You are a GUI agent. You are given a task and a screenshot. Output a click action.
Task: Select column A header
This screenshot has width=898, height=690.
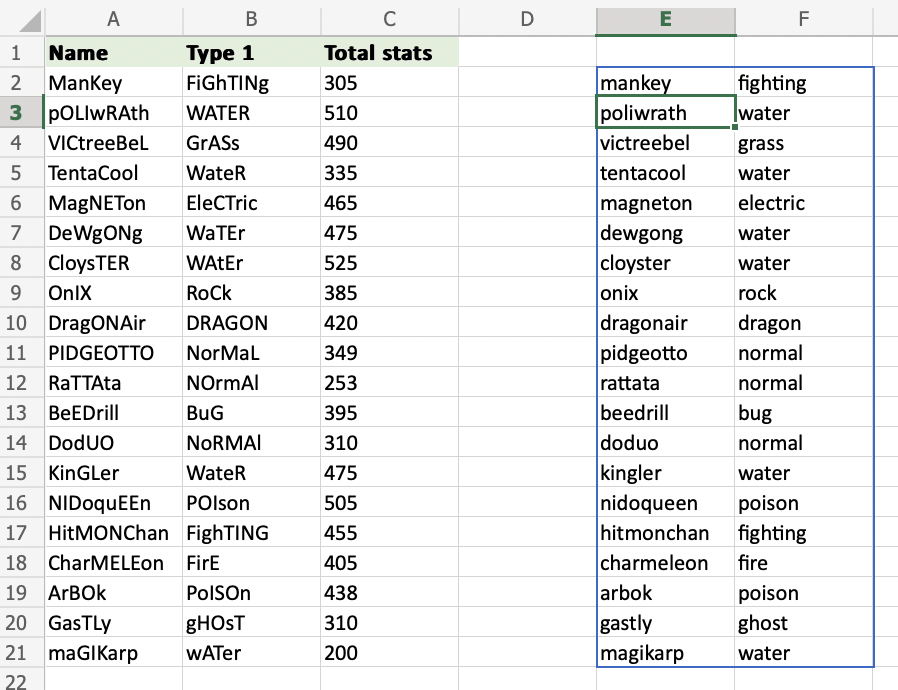click(x=113, y=19)
